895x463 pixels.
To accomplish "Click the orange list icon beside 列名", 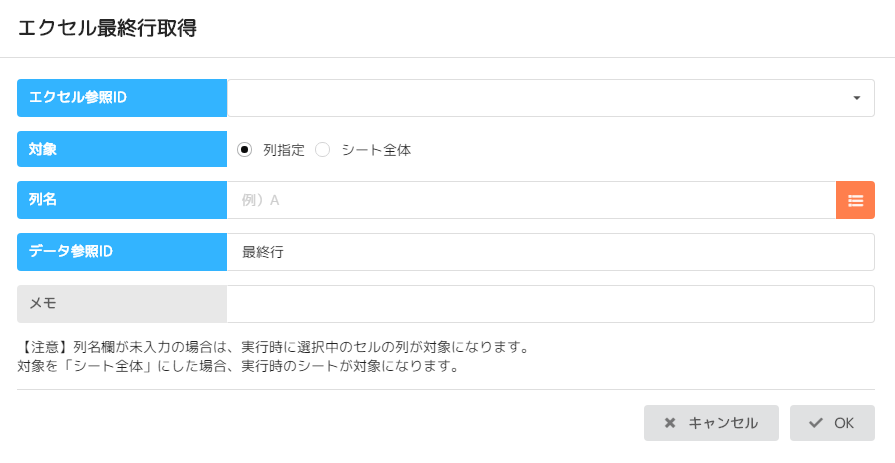I will click(x=855, y=200).
